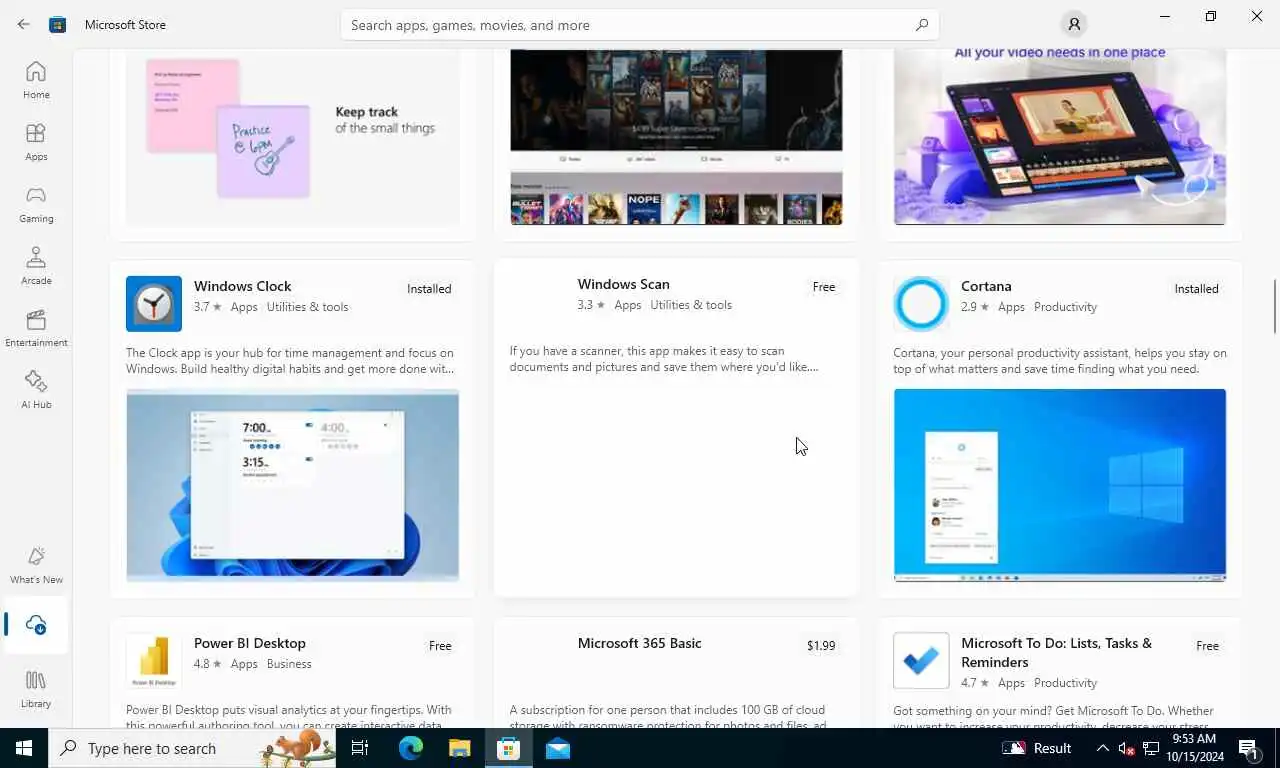Open the Windows Clock title
The height and width of the screenshot is (768, 1280).
pos(243,286)
